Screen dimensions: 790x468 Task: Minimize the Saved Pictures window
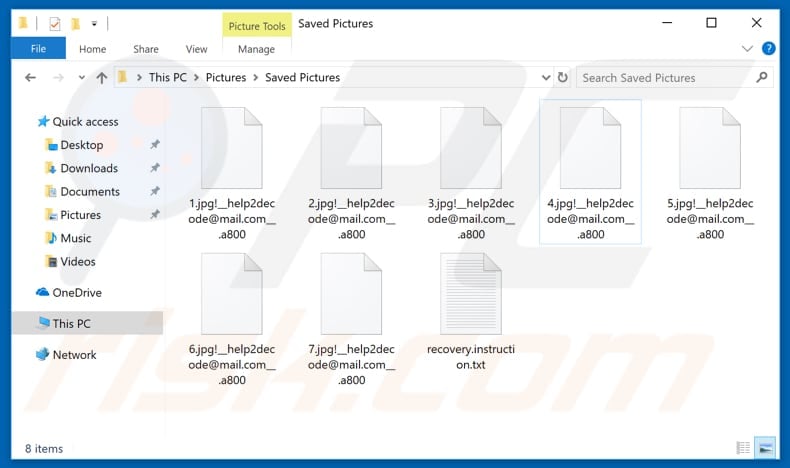667,23
